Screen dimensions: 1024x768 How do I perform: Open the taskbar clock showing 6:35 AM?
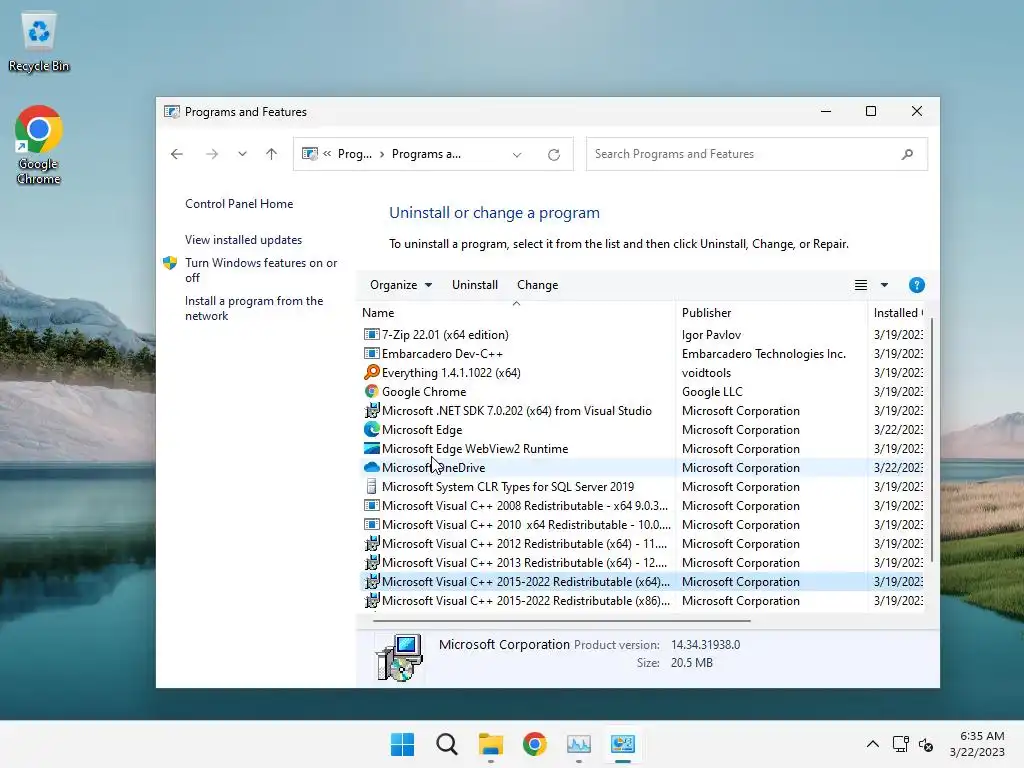click(x=977, y=744)
